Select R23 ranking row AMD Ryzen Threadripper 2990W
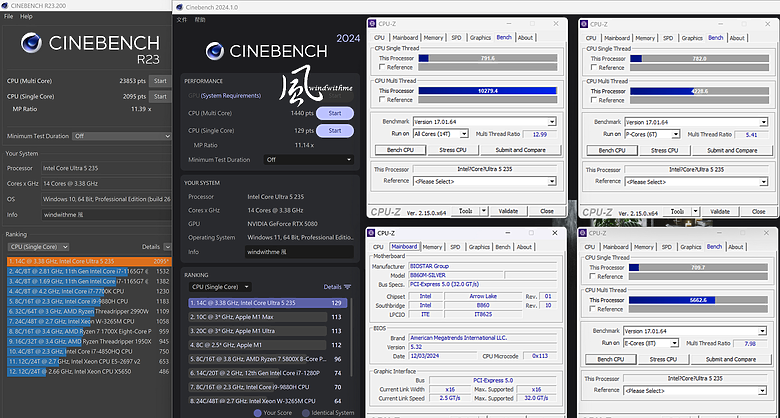This screenshot has height=418, width=780. point(89,312)
